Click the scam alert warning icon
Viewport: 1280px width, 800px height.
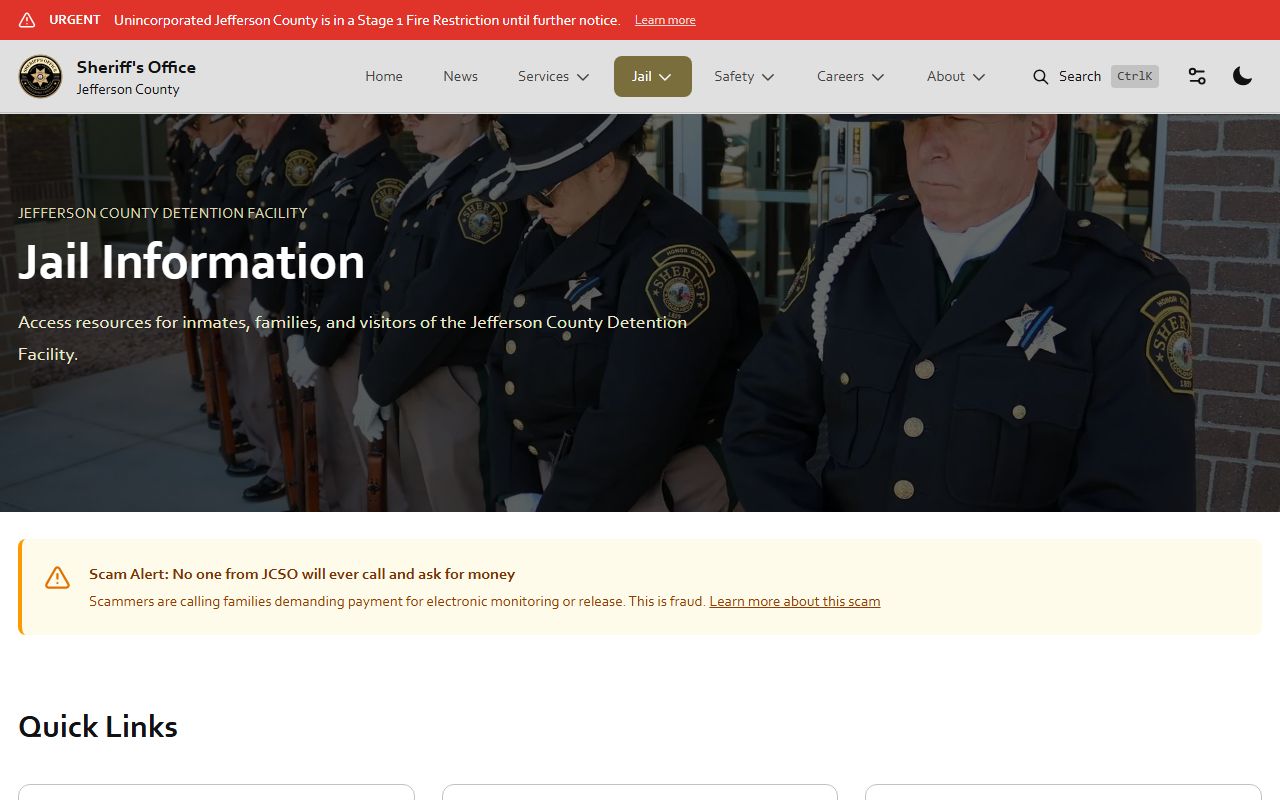57,577
